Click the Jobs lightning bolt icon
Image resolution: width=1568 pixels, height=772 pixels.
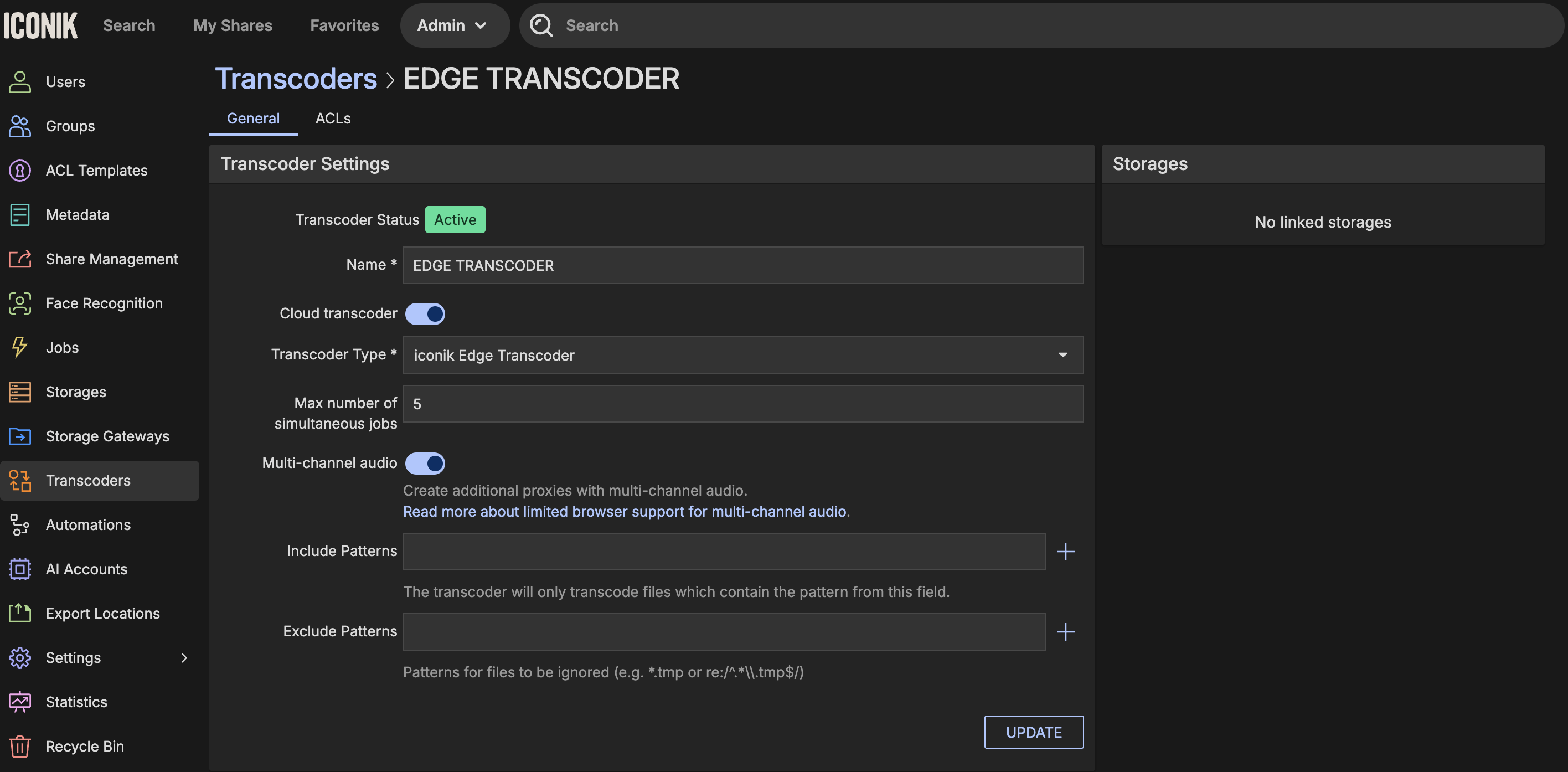tap(19, 347)
